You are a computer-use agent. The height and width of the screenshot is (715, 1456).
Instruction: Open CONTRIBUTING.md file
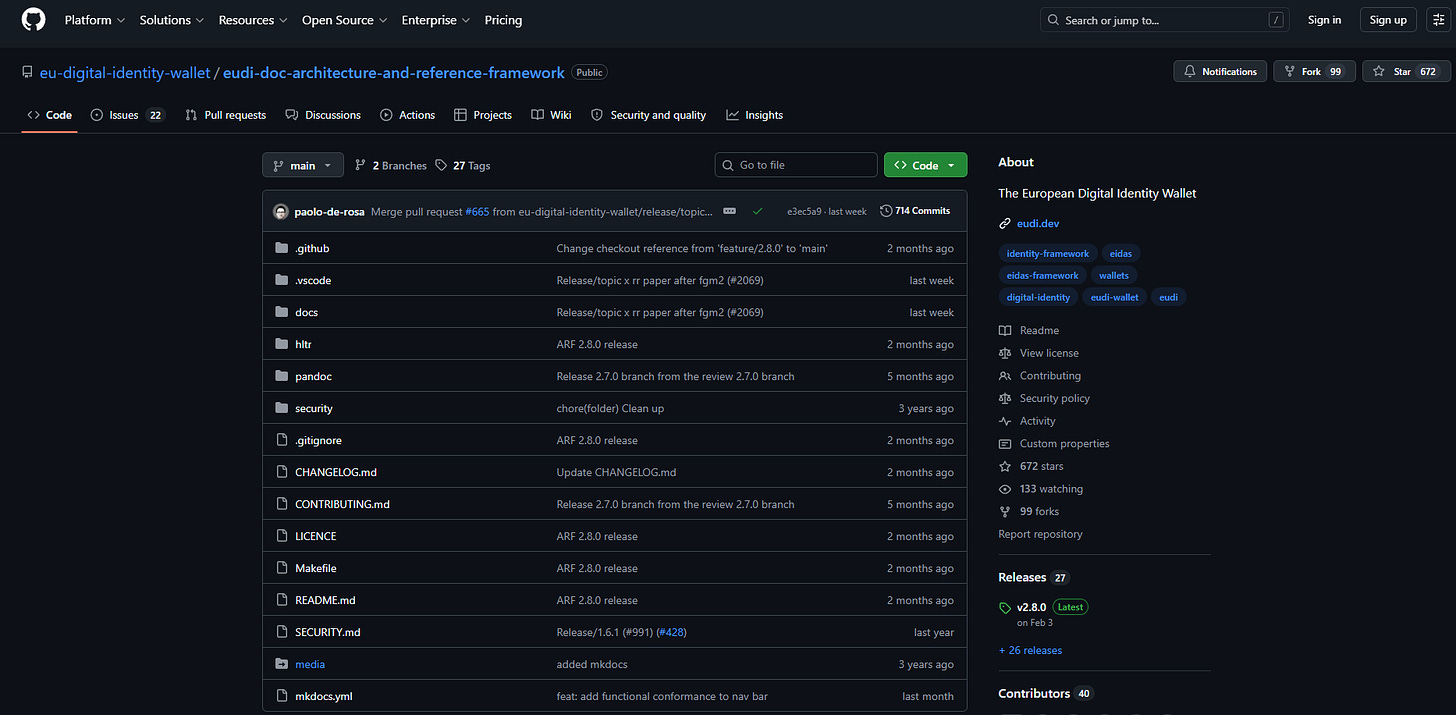pos(342,504)
